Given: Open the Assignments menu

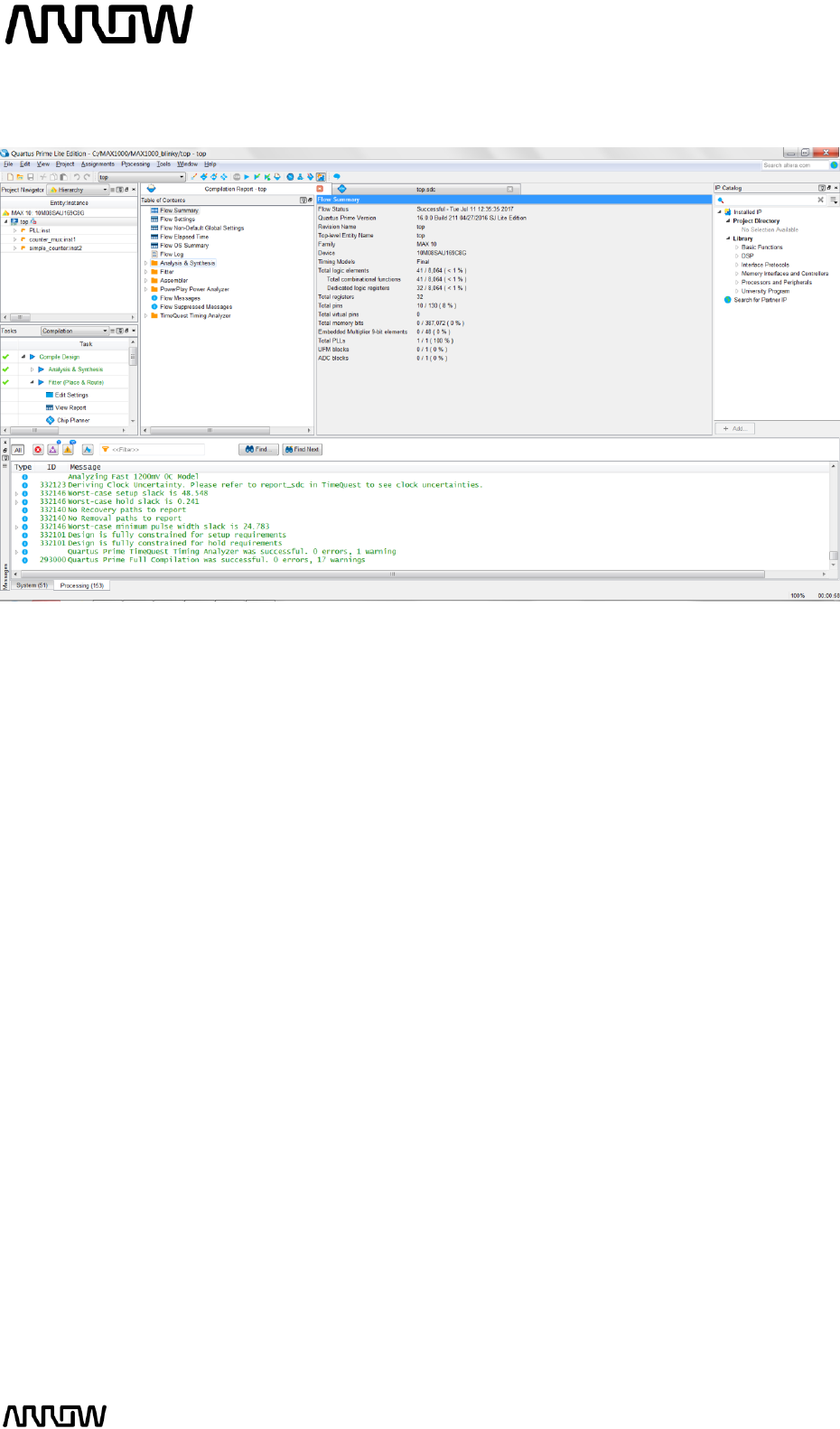Looking at the screenshot, I should click(98, 164).
